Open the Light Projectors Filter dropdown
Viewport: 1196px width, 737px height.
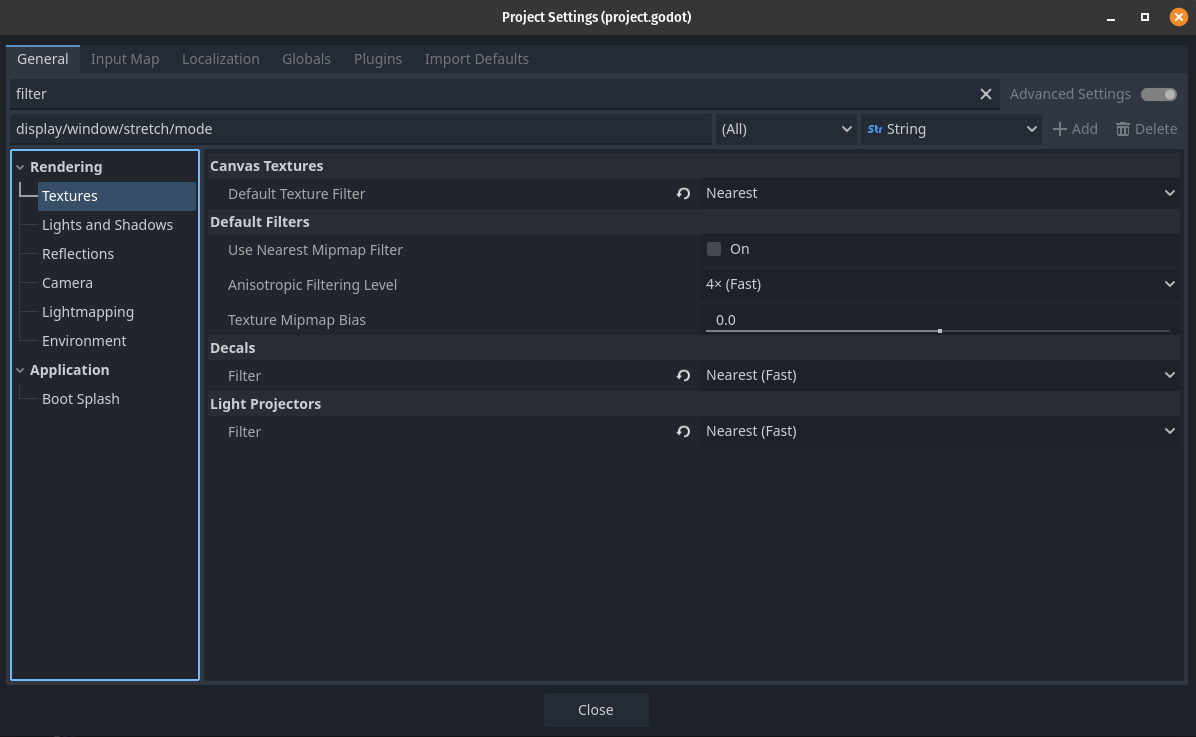pyautogui.click(x=940, y=431)
